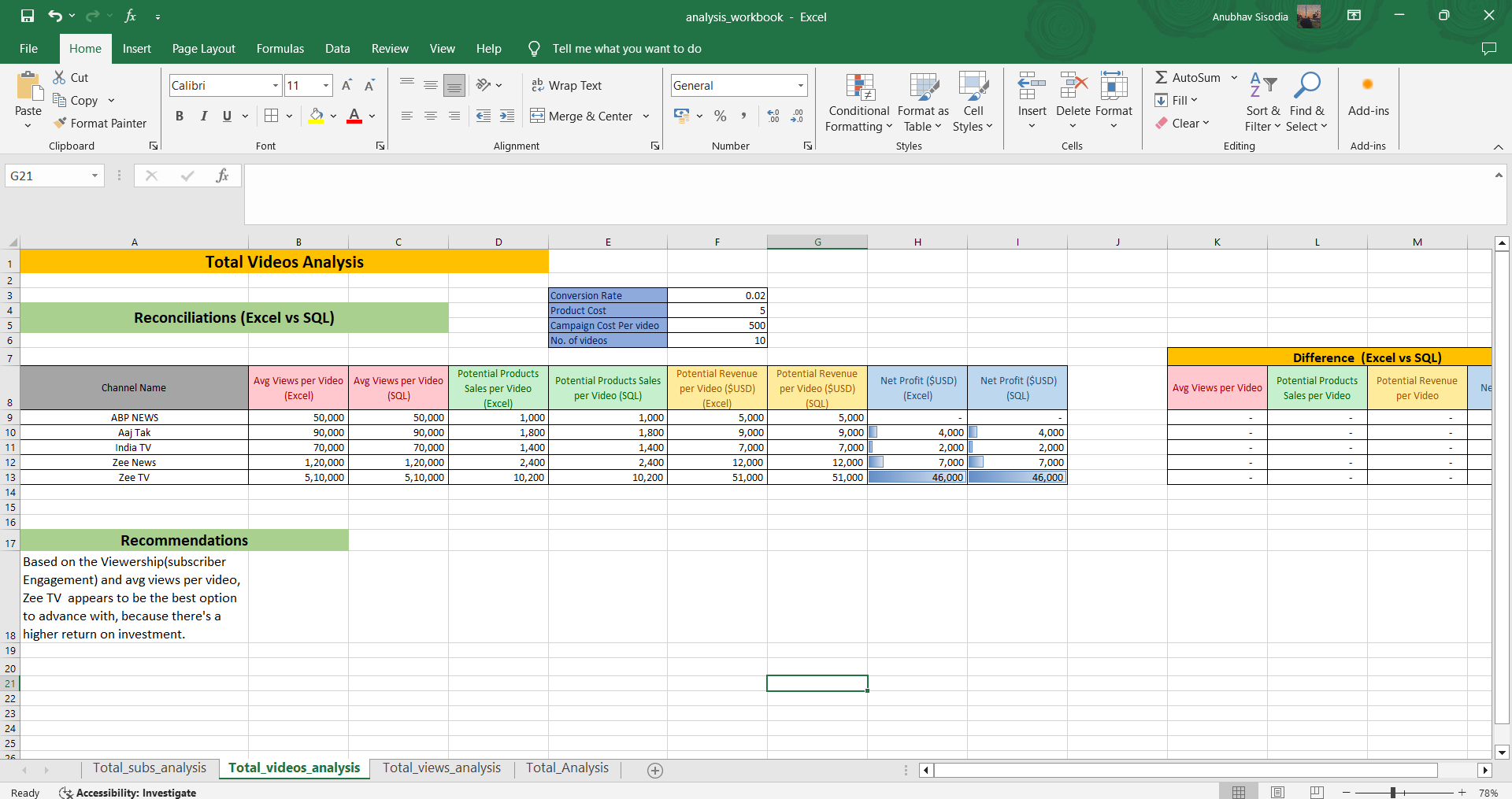The width and height of the screenshot is (1512, 799).
Task: Click the Format Painter brush
Action: (60, 123)
